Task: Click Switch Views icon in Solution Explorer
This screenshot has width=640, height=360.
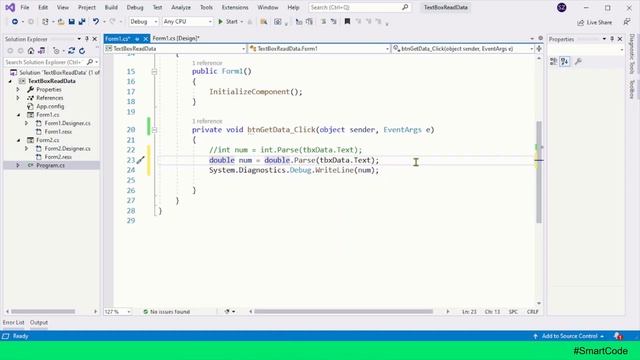Action: click(42, 51)
